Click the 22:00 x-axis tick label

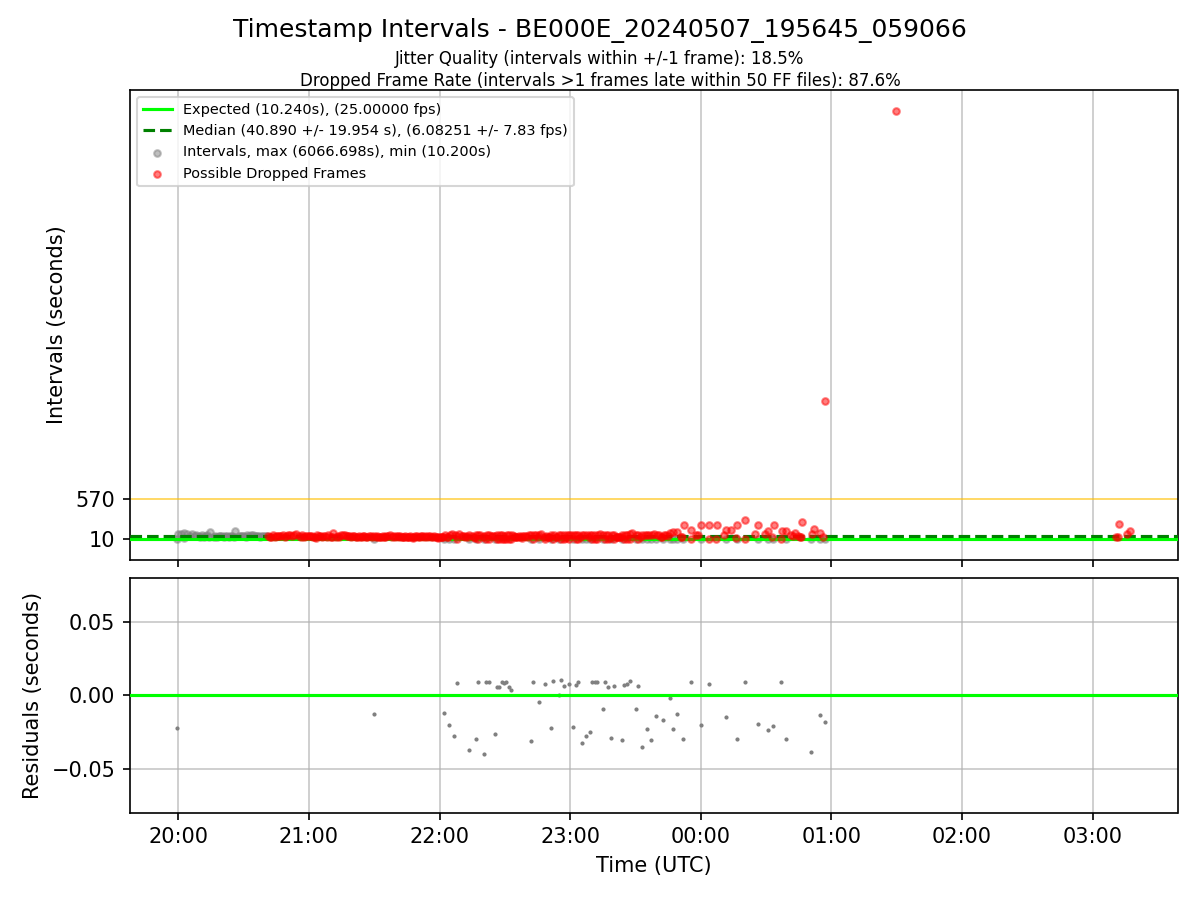(x=439, y=835)
